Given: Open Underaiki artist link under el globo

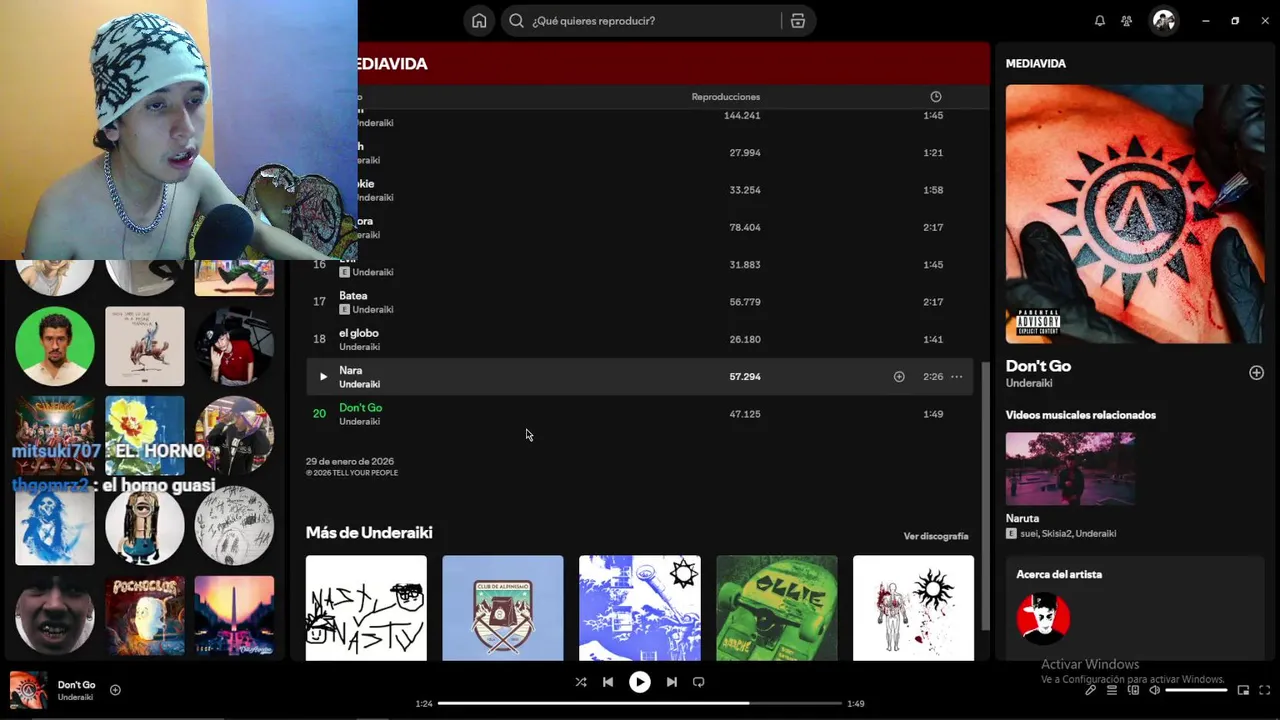Looking at the screenshot, I should click(x=359, y=347).
